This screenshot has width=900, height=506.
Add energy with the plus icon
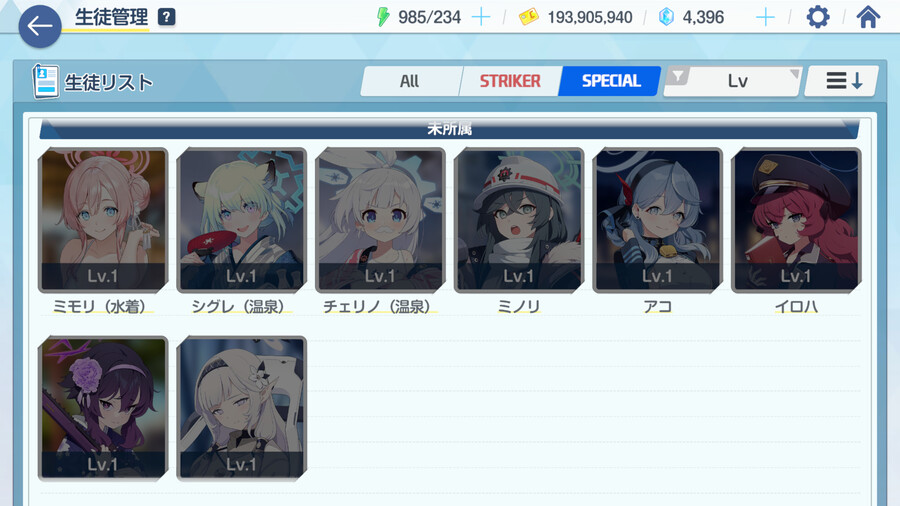[480, 17]
